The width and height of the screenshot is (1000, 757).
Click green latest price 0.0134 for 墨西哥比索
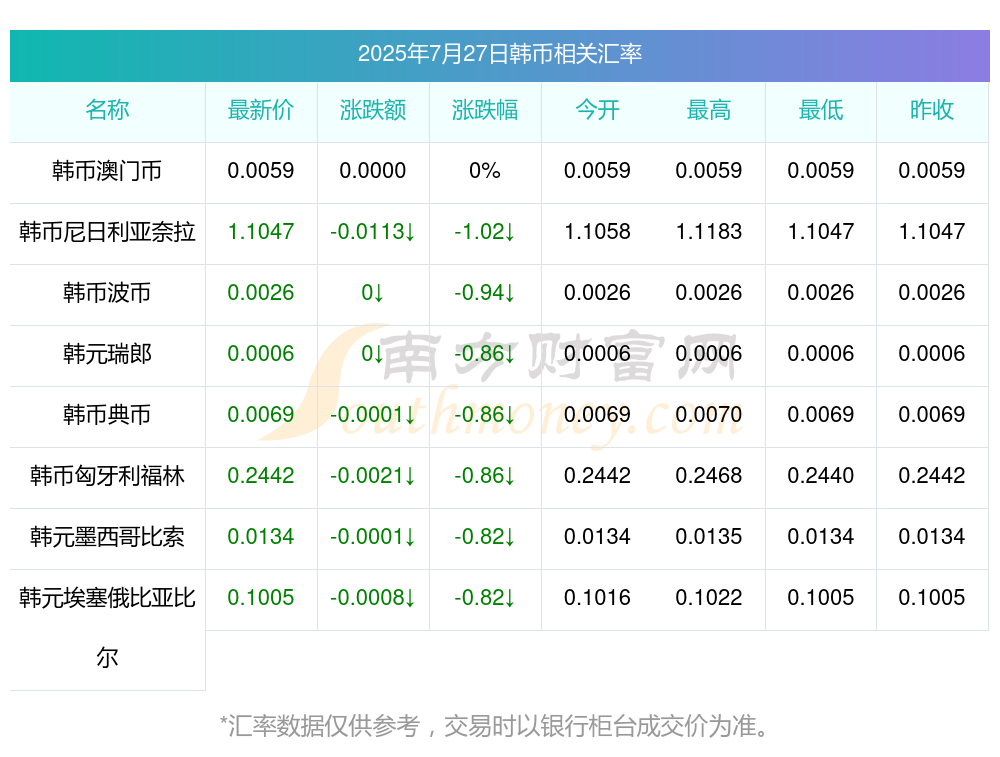(261, 536)
